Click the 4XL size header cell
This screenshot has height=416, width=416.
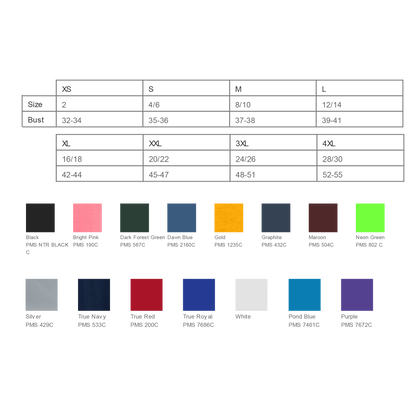pos(360,143)
